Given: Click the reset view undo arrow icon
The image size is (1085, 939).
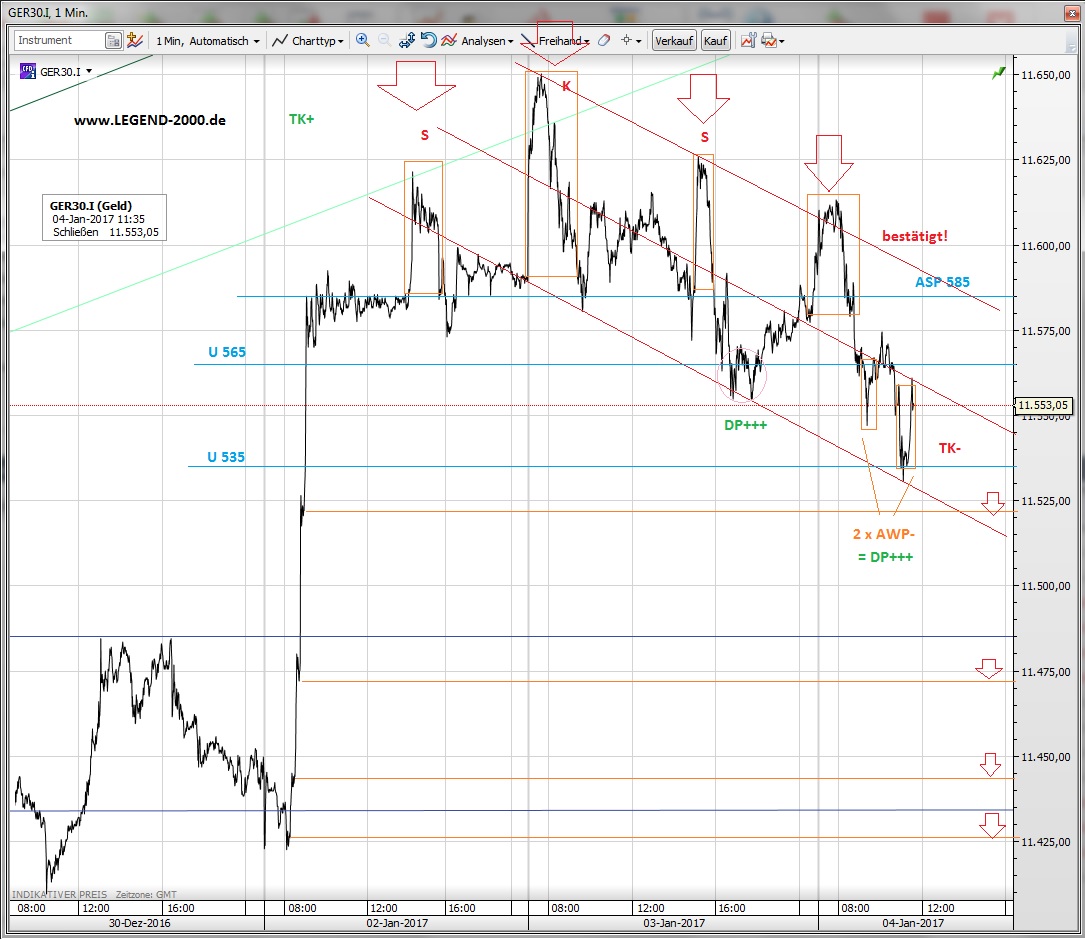Looking at the screenshot, I should [428, 41].
